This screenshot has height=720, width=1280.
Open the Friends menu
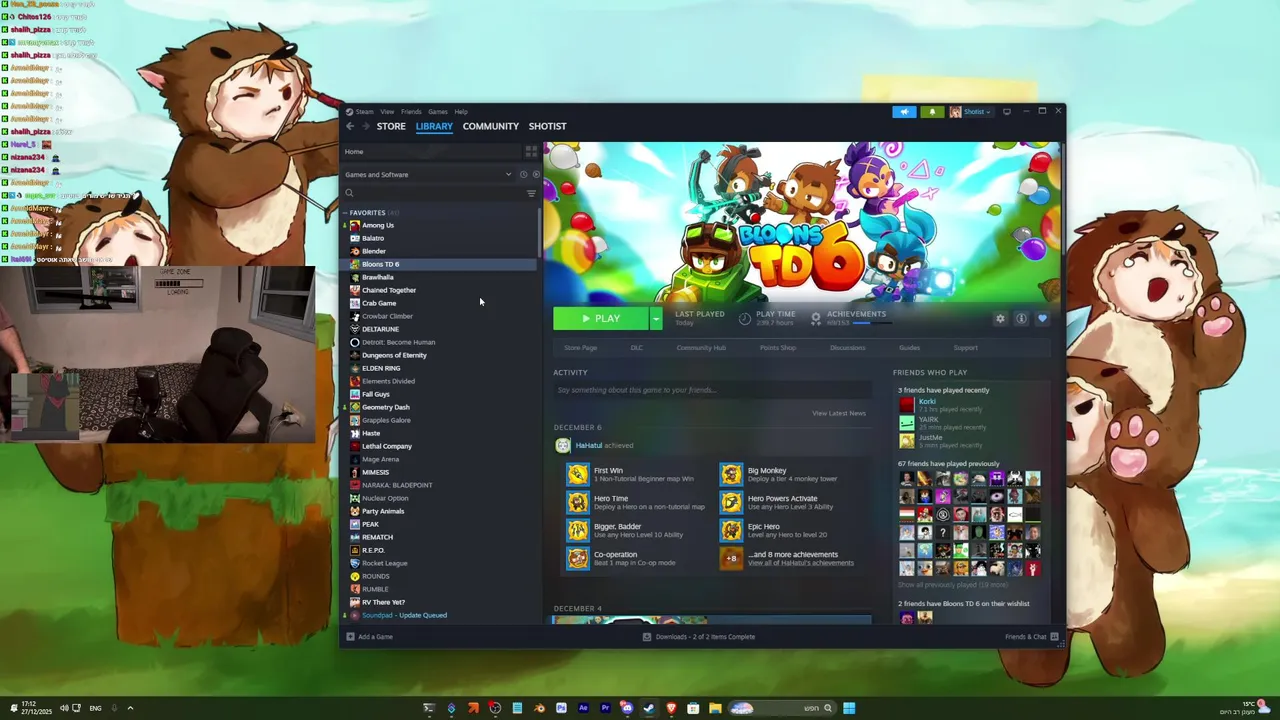[x=411, y=111]
